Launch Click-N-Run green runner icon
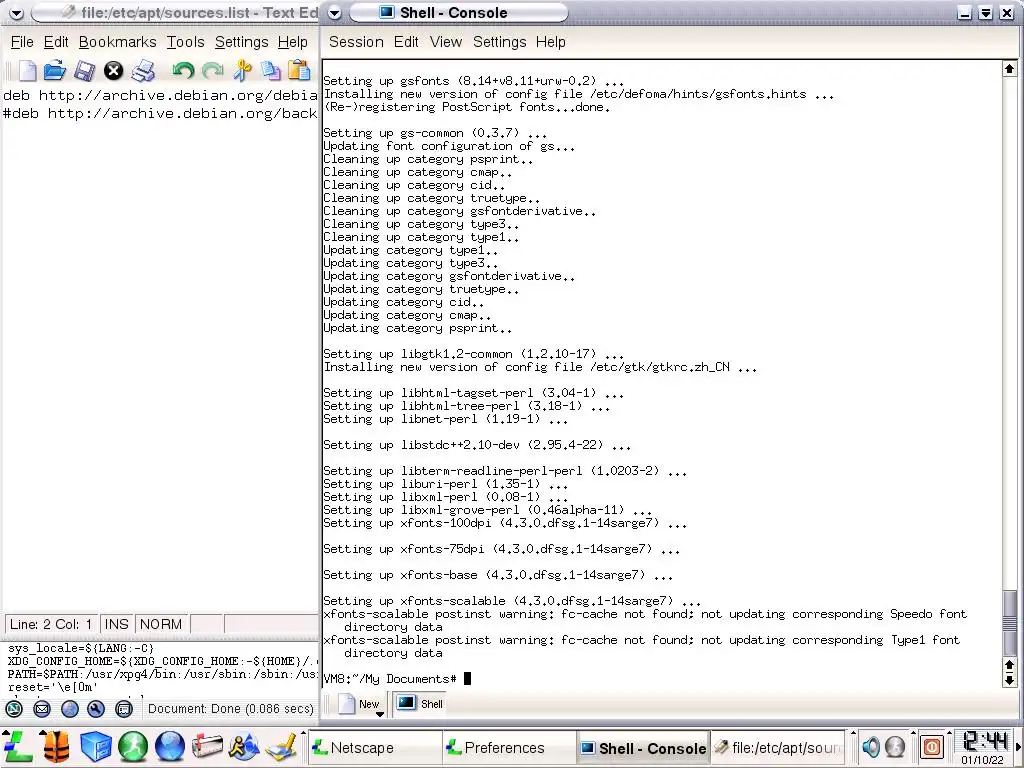Image resolution: width=1024 pixels, height=768 pixels. tap(133, 746)
